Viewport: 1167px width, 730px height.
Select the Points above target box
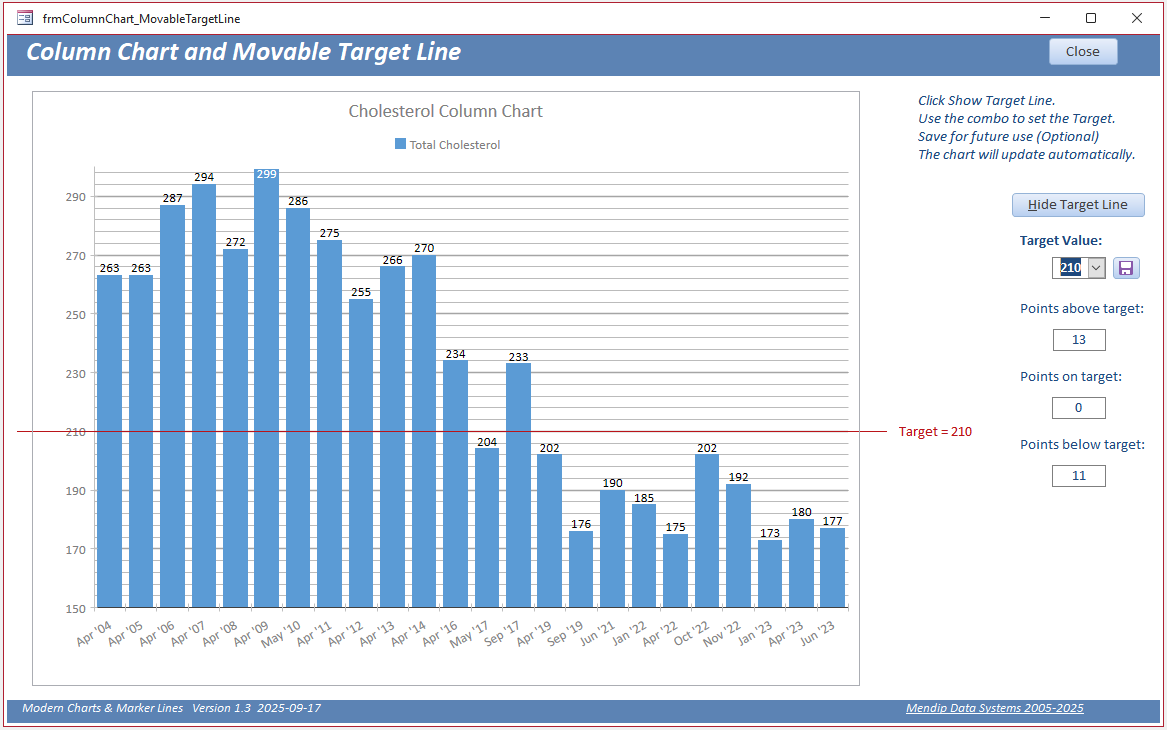[1078, 339]
